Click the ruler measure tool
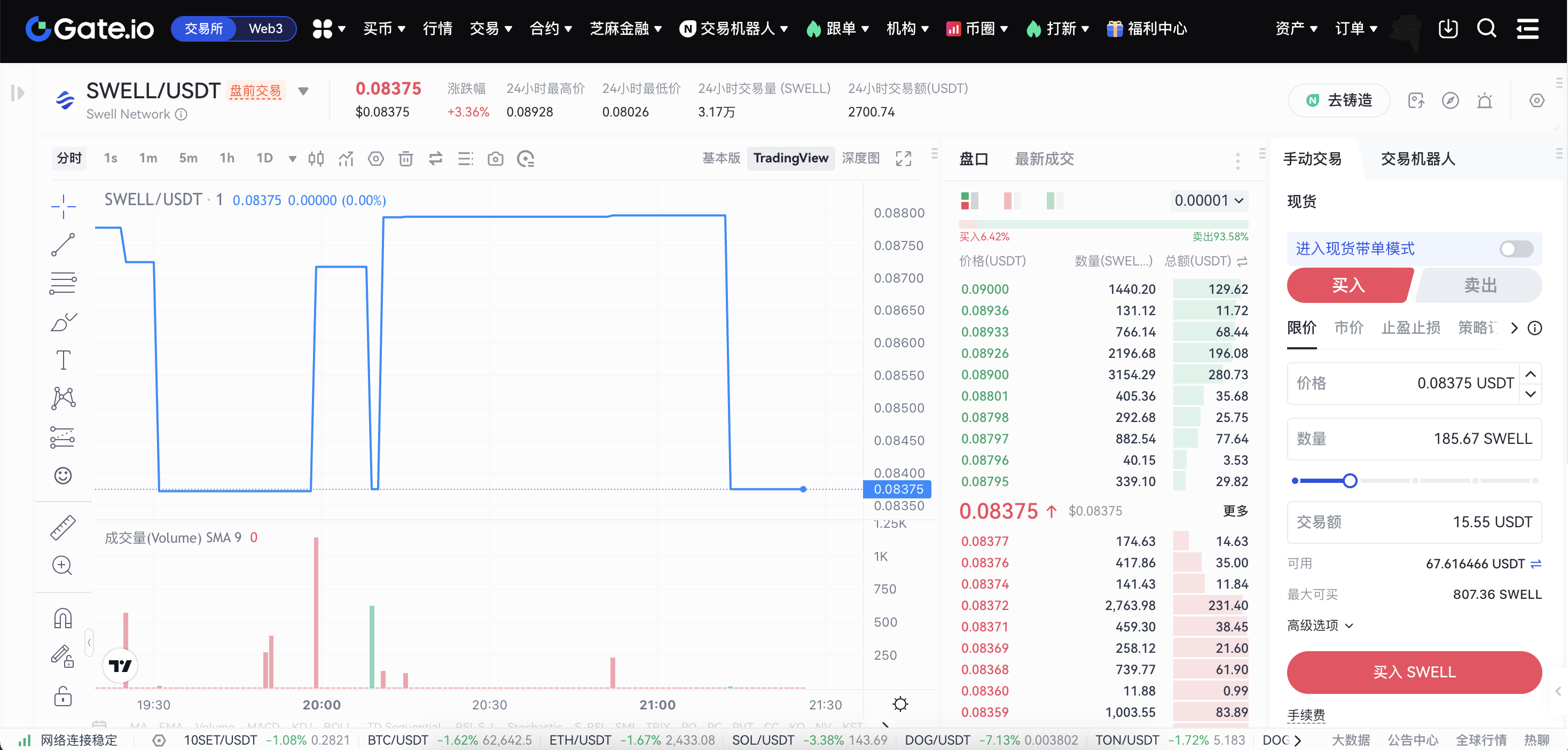 click(x=62, y=527)
